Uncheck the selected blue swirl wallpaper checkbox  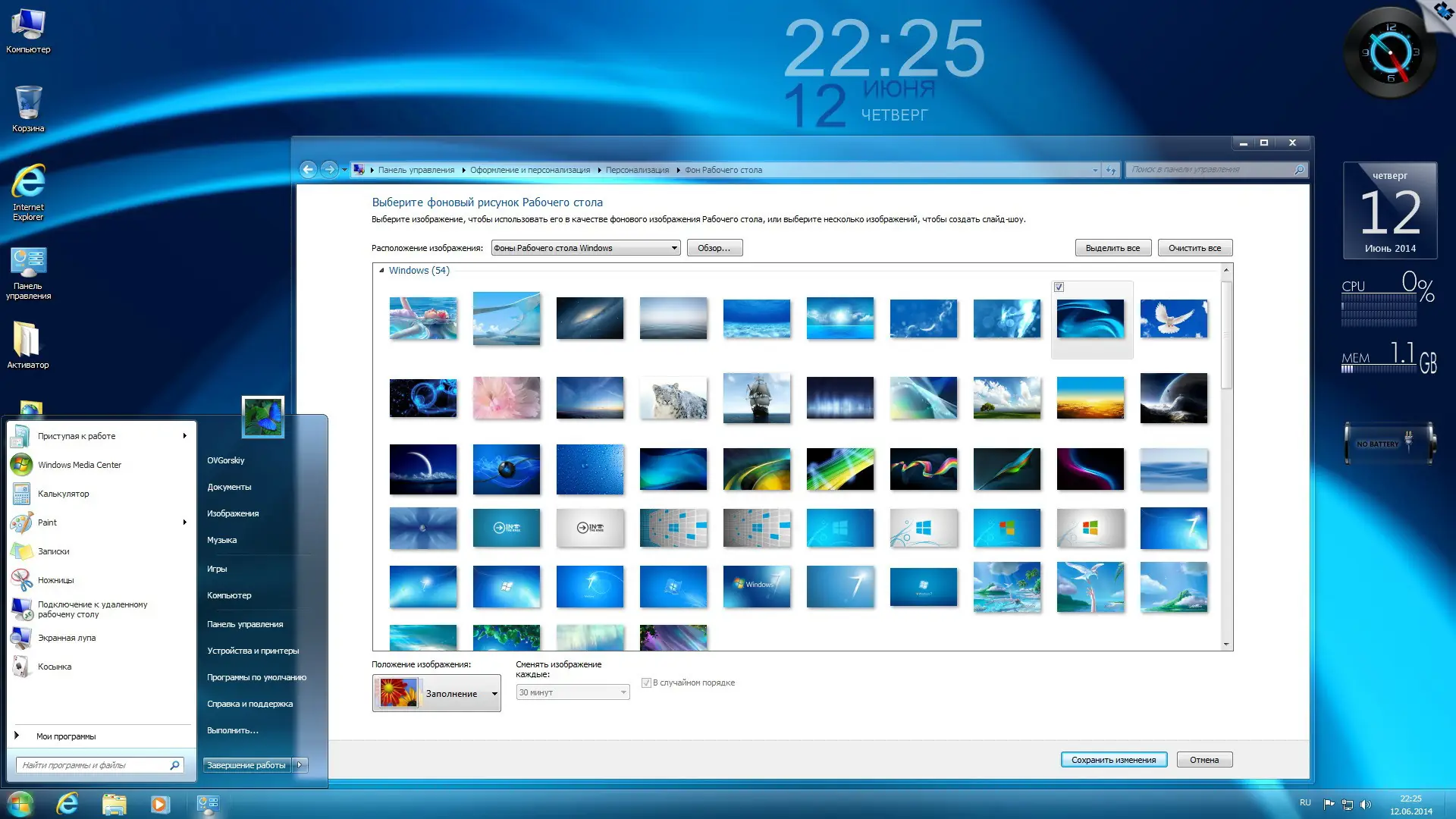point(1059,287)
